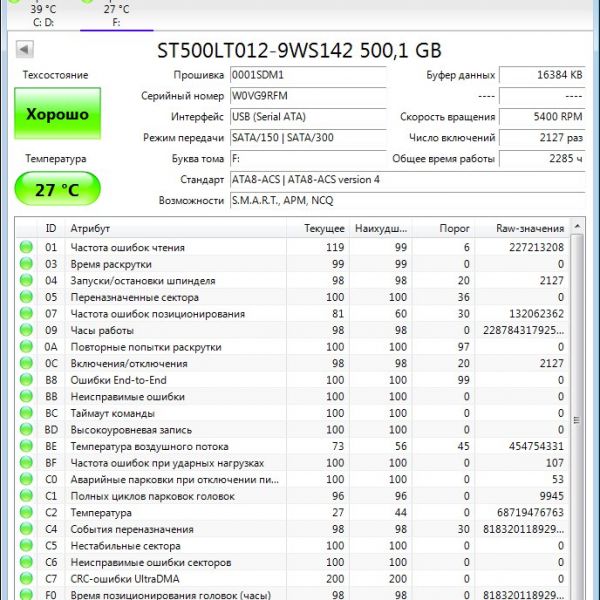Click the Текущее column header
The width and height of the screenshot is (600, 600).
coord(318,228)
